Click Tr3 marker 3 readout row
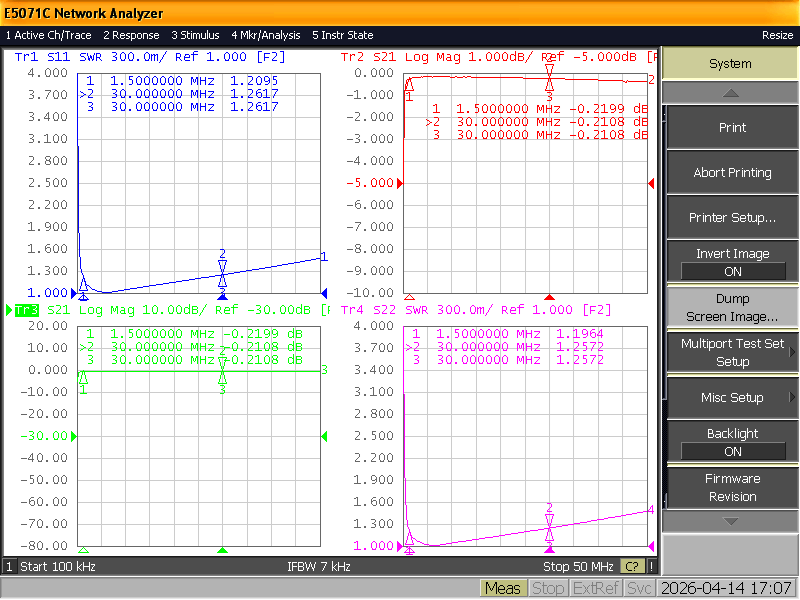This screenshot has height=600, width=800. (194, 360)
